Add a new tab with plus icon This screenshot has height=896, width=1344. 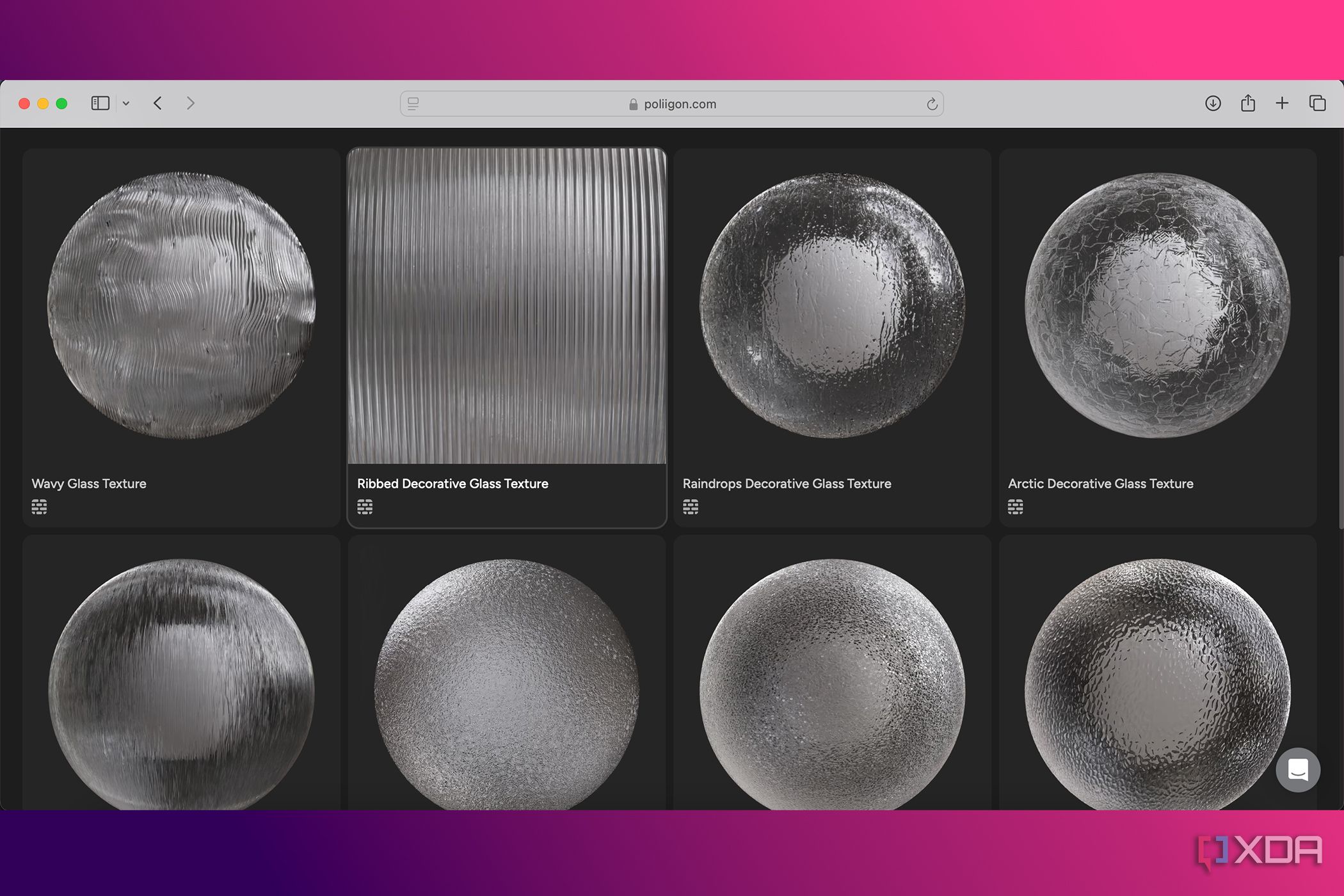(1282, 103)
